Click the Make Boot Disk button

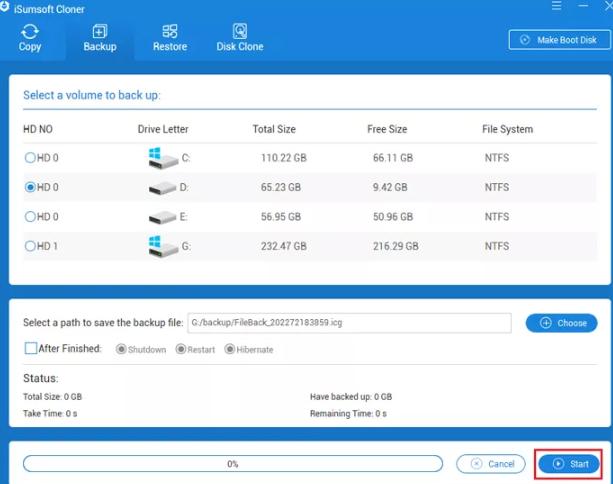click(x=559, y=40)
